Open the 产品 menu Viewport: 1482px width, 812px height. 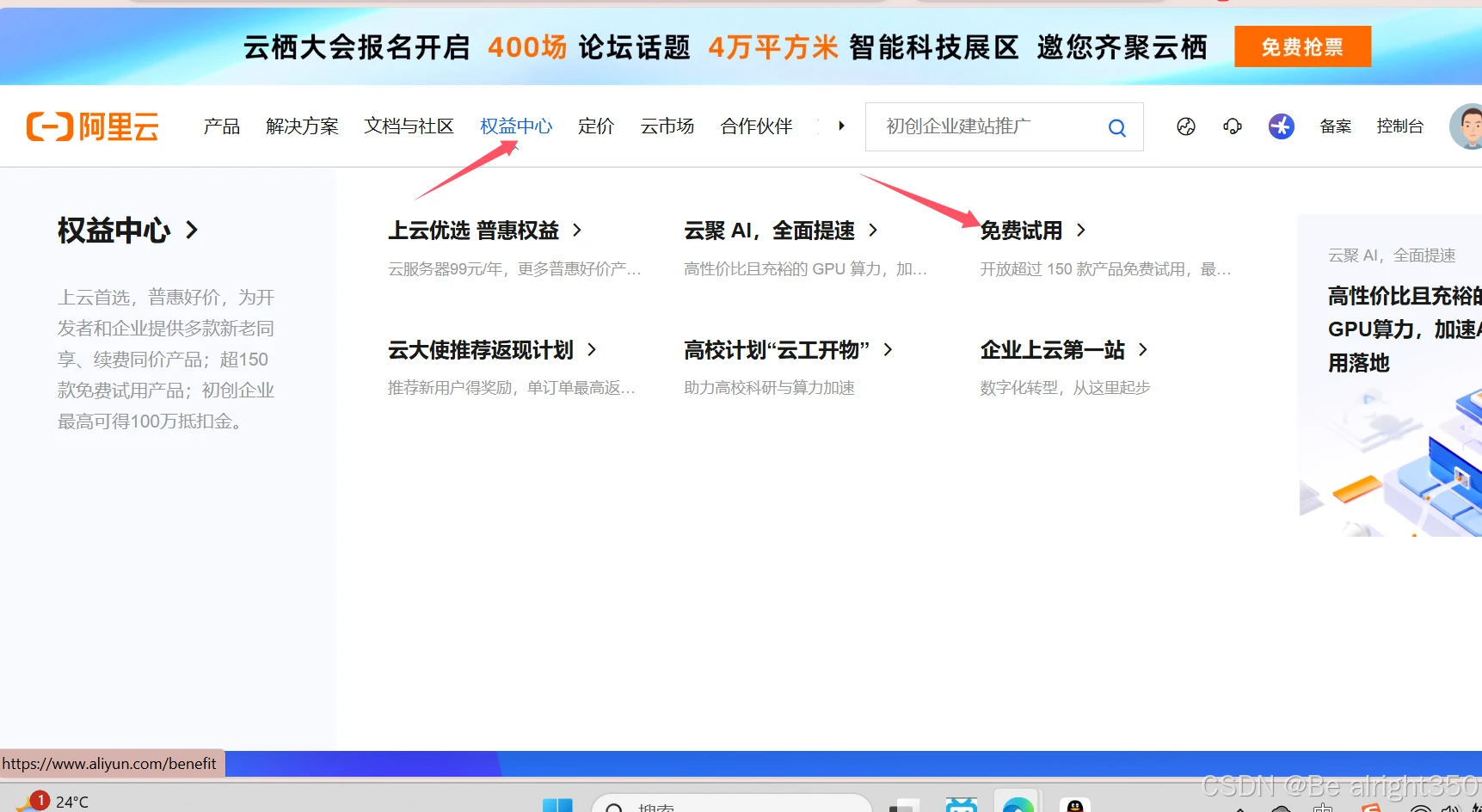pyautogui.click(x=222, y=126)
